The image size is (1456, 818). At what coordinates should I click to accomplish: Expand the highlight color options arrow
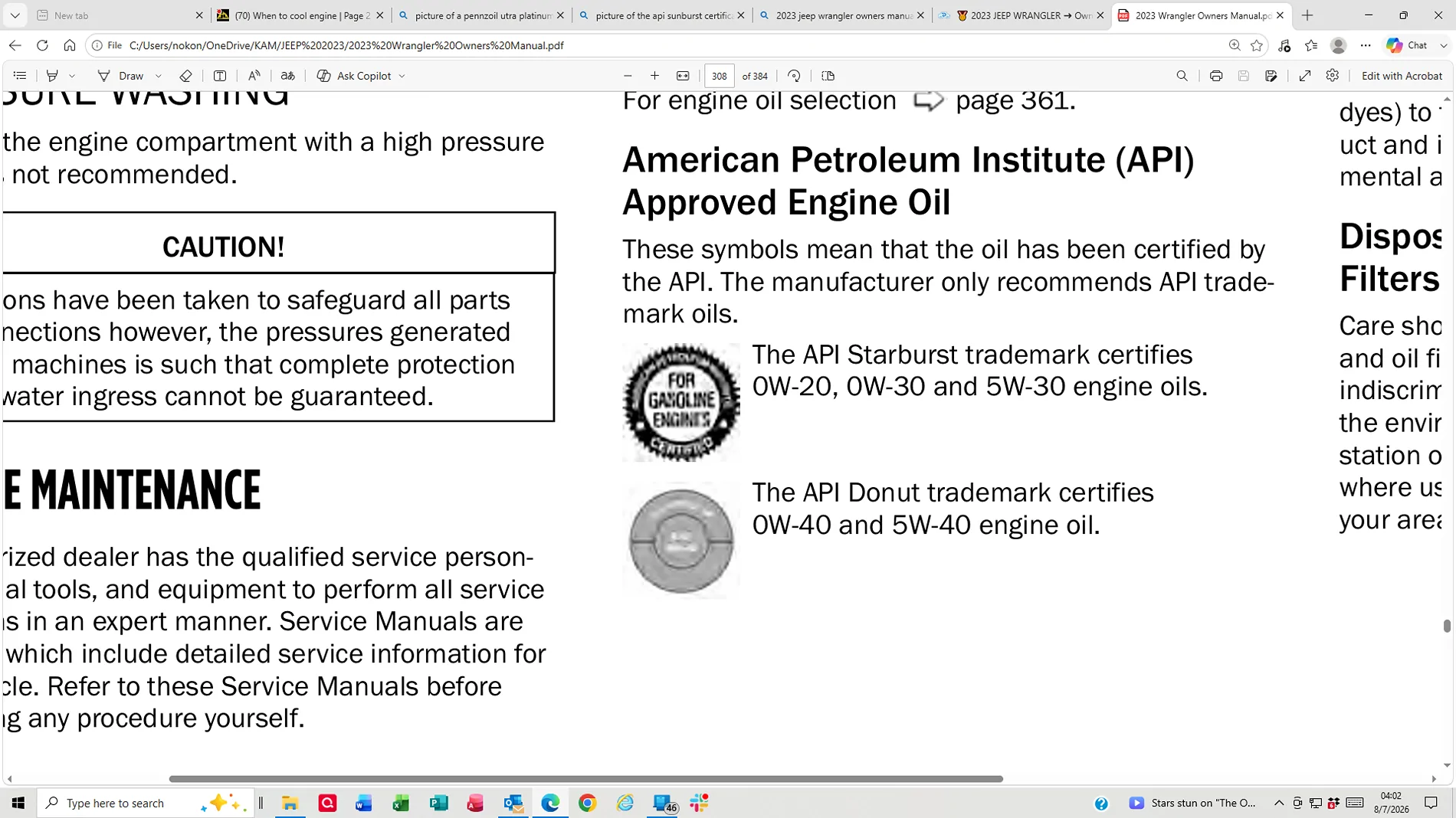click(x=72, y=76)
